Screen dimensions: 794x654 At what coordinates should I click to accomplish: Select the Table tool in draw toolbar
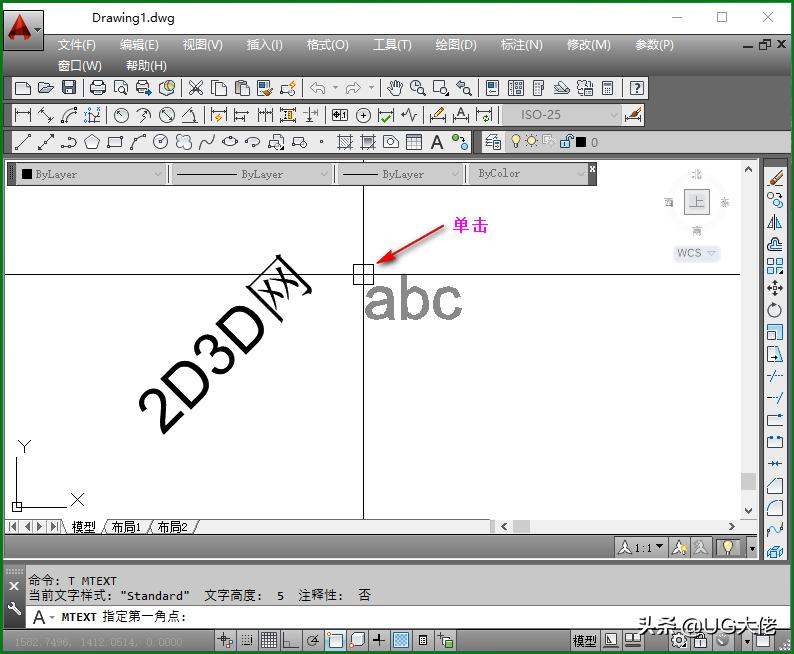click(x=414, y=142)
